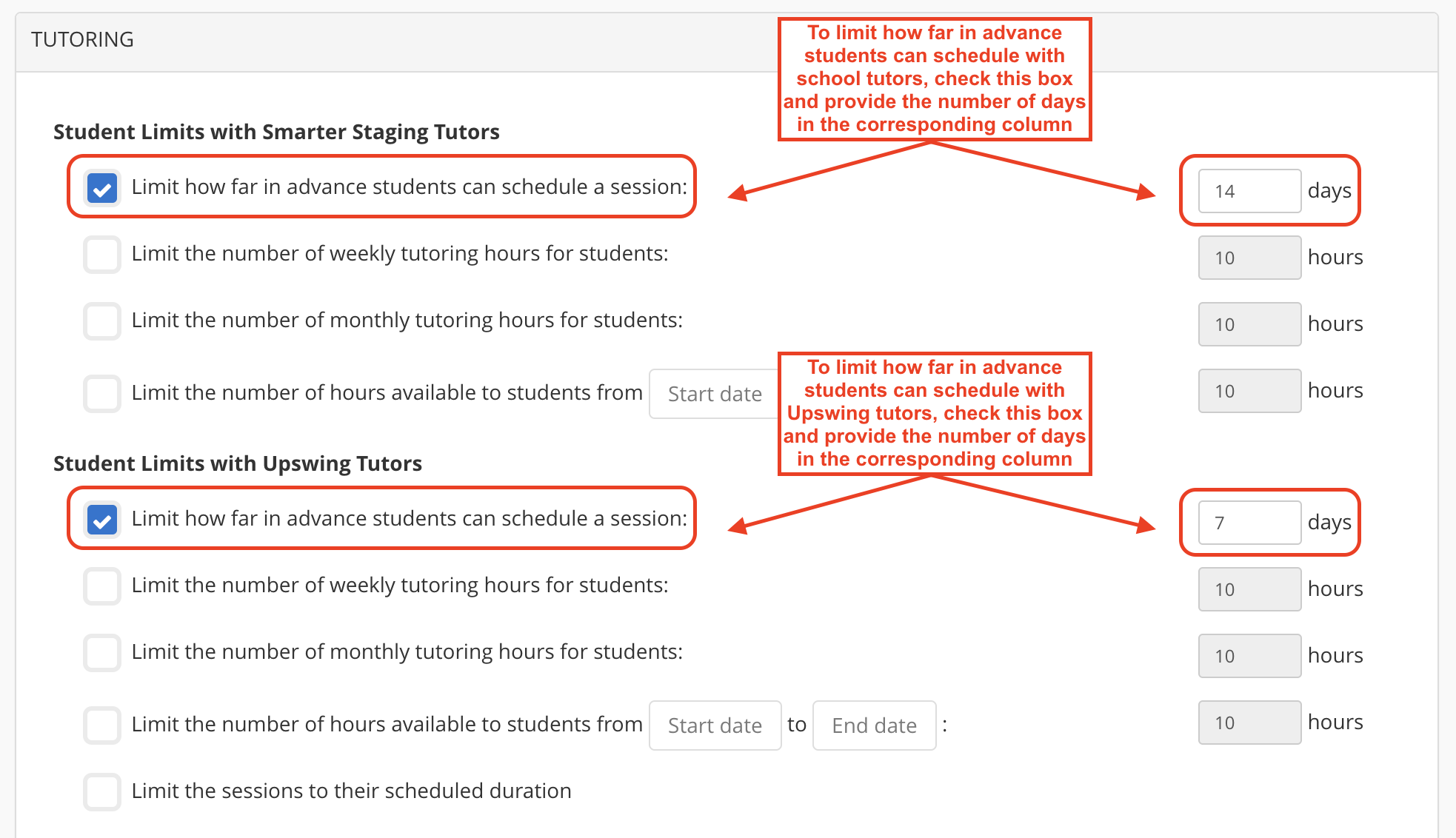This screenshot has width=1456, height=838.
Task: Click weekly hours field under Upswing Tutors
Action: coord(1249,589)
